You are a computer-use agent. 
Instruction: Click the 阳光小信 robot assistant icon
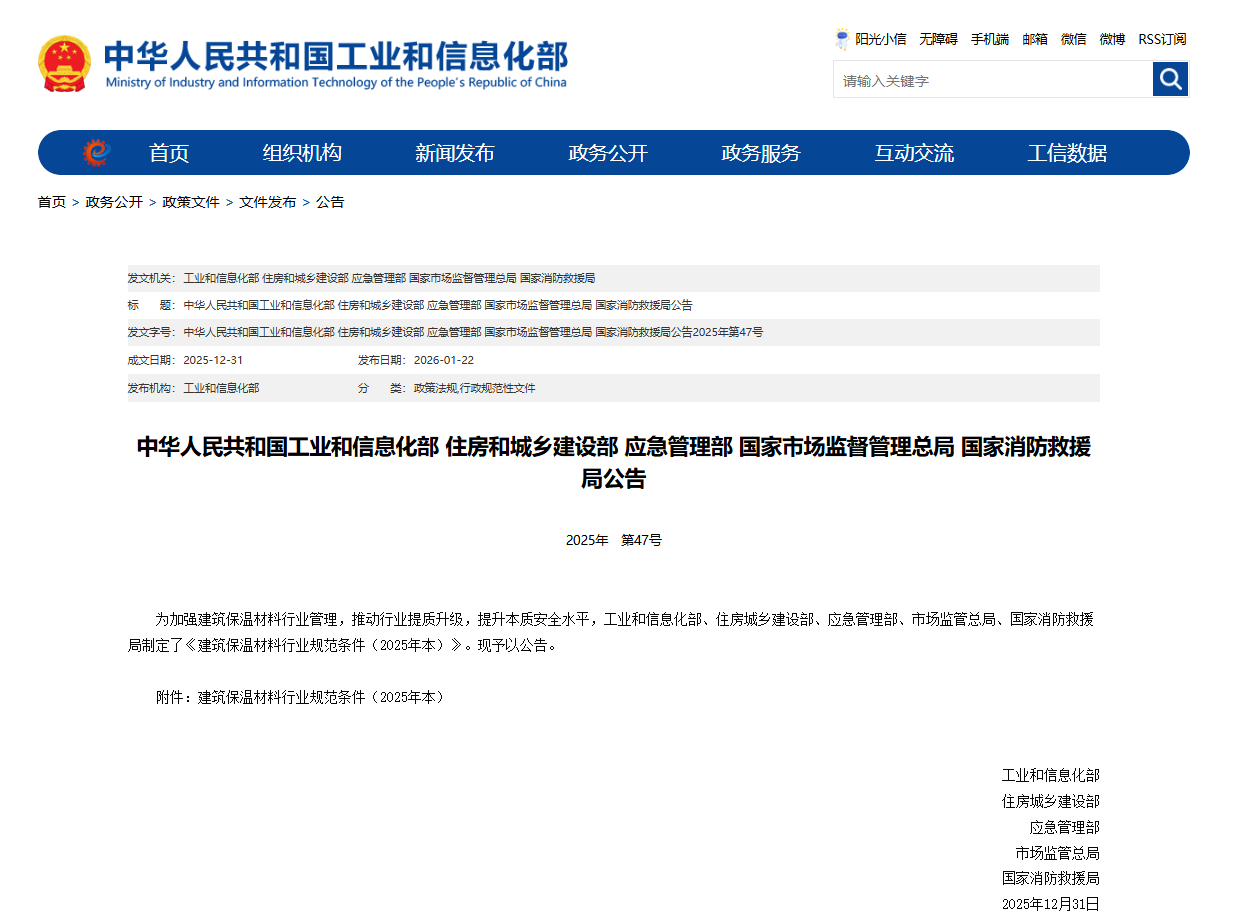(x=843, y=38)
